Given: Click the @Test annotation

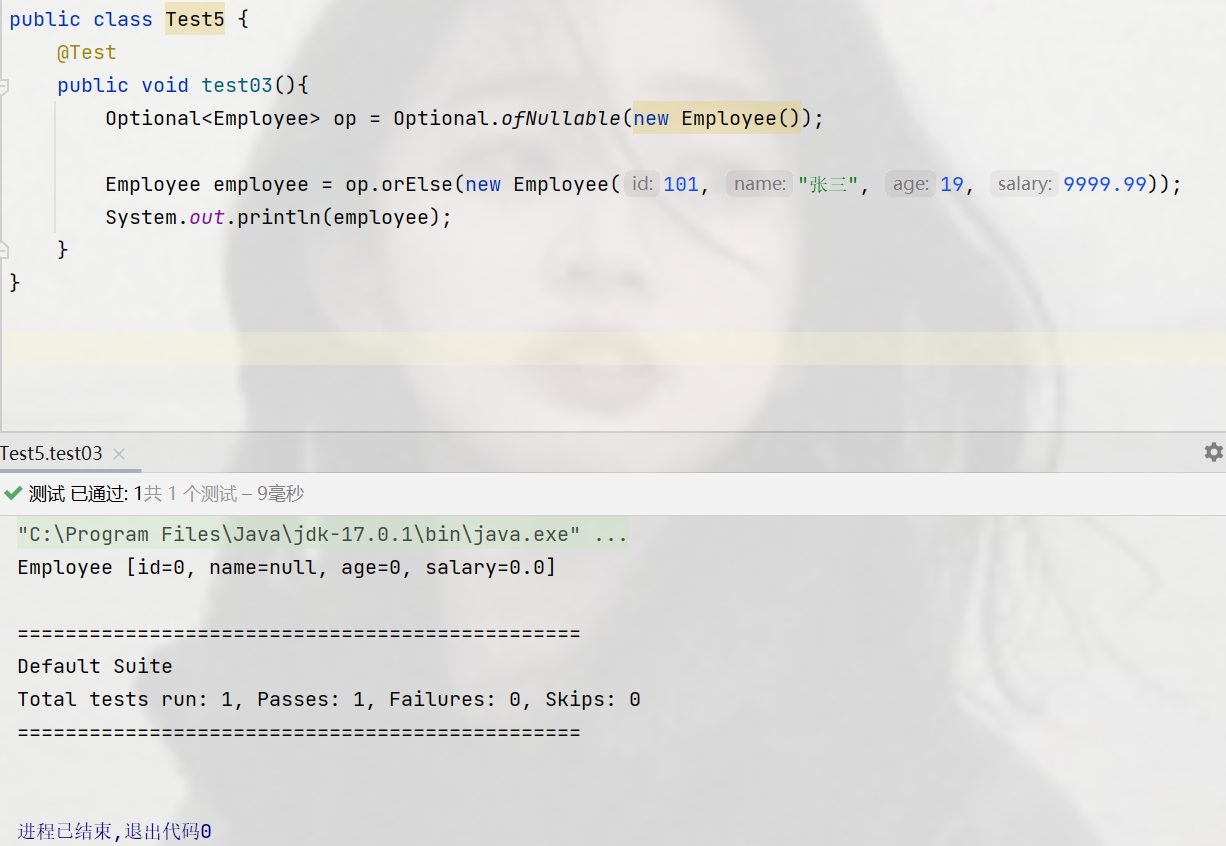Looking at the screenshot, I should [87, 53].
